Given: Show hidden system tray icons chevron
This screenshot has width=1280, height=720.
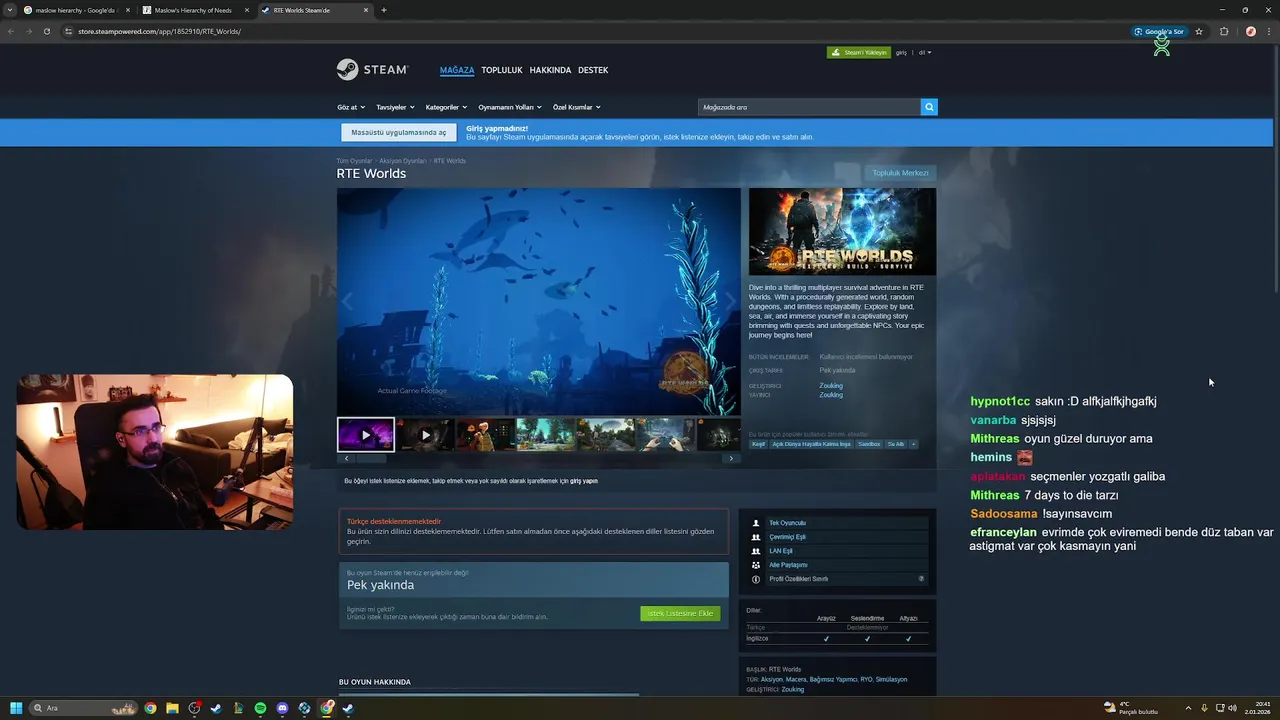Looking at the screenshot, I should pyautogui.click(x=1188, y=708).
